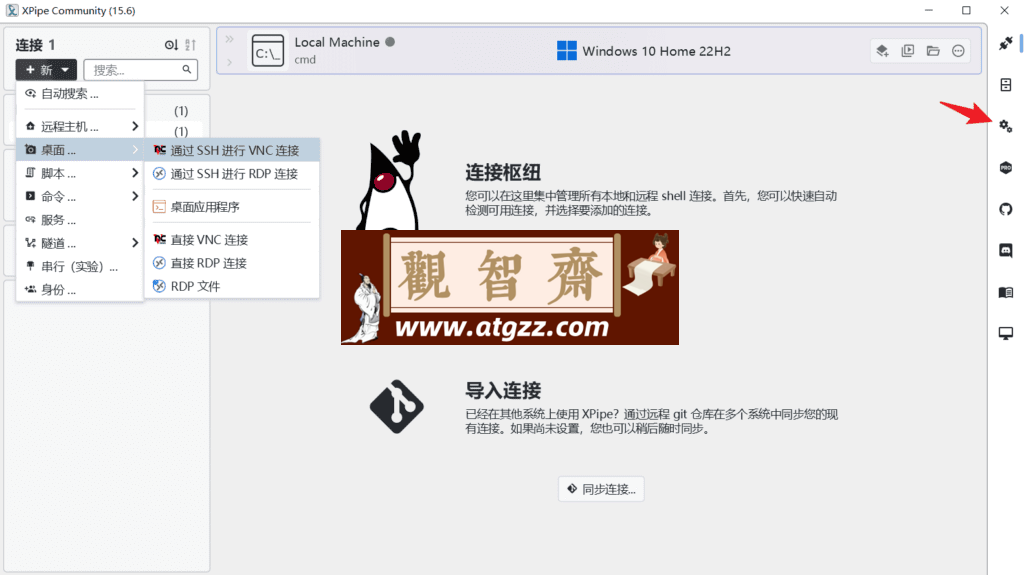Click the monitor icon in sidebar
The image size is (1024, 575).
pyautogui.click(x=1006, y=333)
